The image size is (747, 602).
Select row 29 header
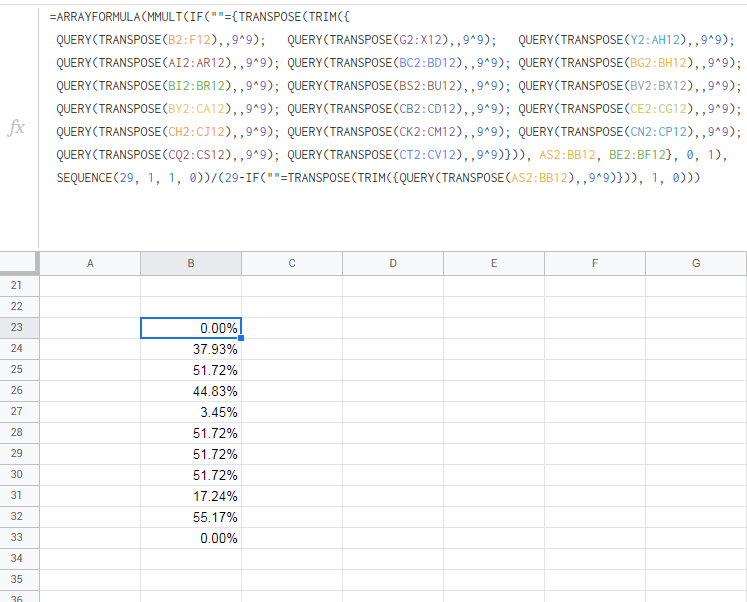pyautogui.click(x=19, y=453)
